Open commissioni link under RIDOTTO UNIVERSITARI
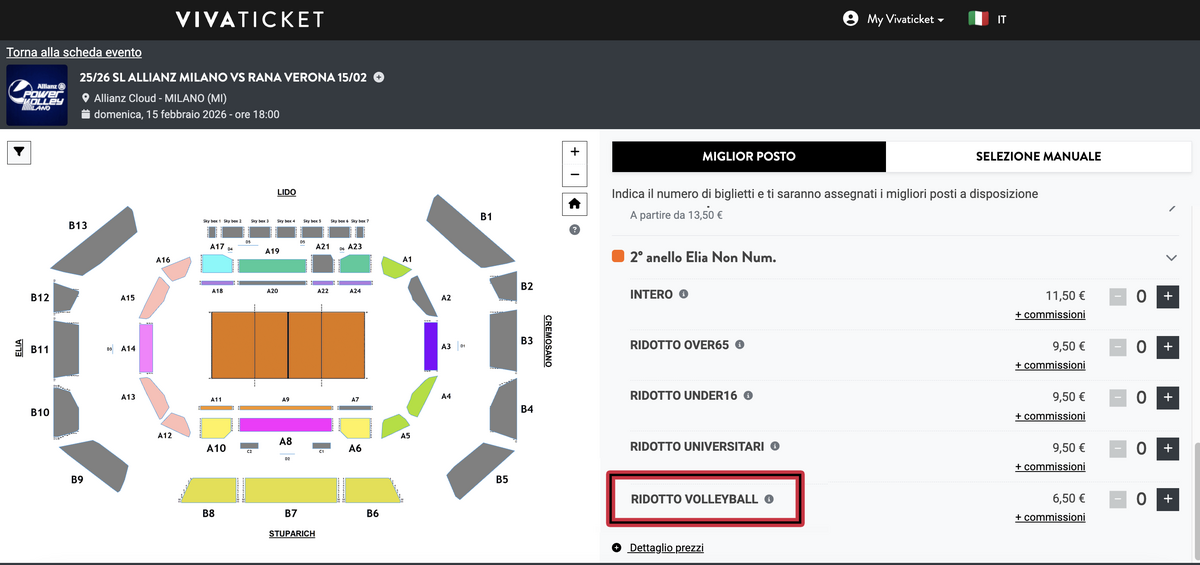This screenshot has height=565, width=1200. click(1049, 467)
